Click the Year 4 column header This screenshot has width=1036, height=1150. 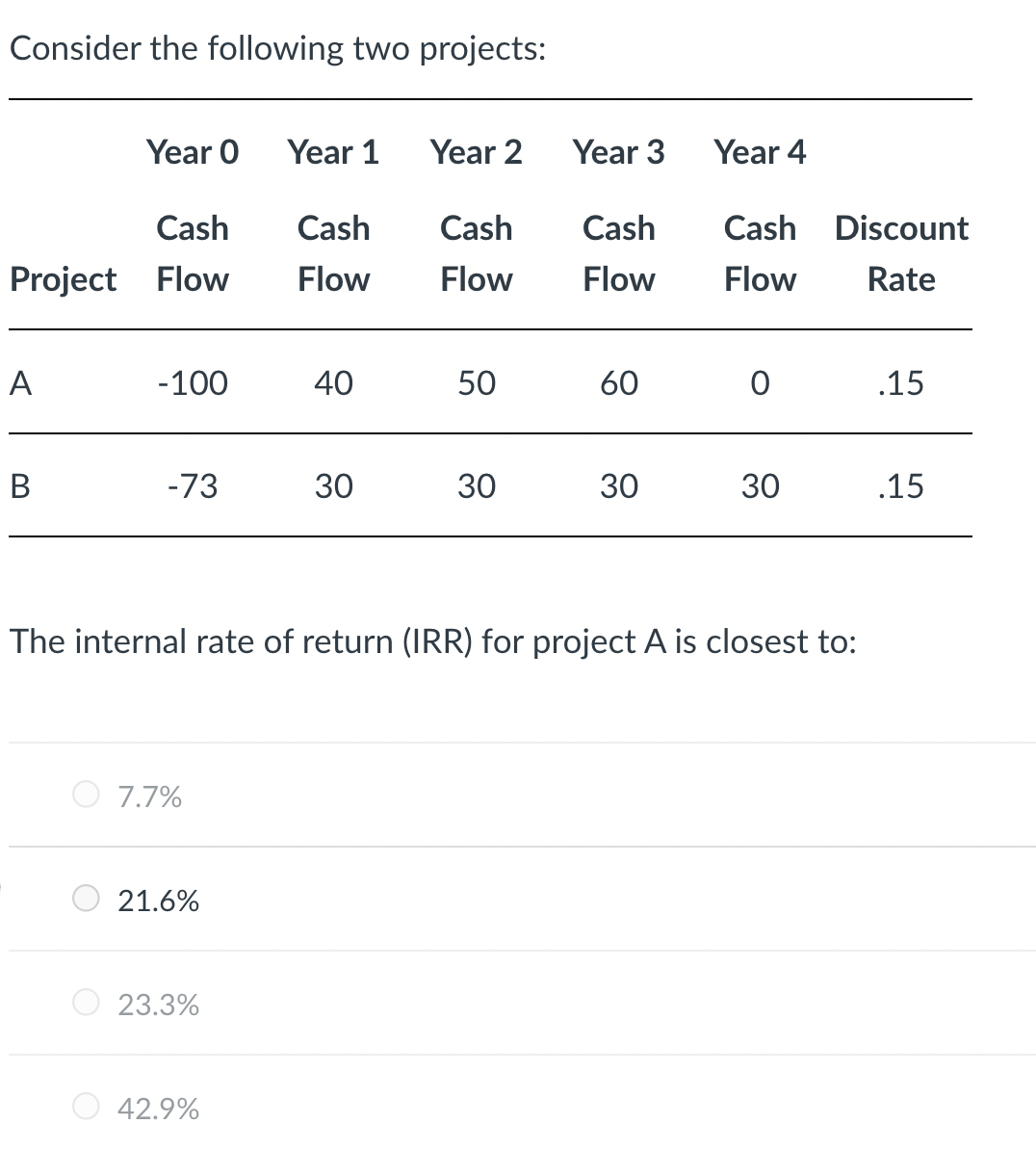tap(761, 152)
